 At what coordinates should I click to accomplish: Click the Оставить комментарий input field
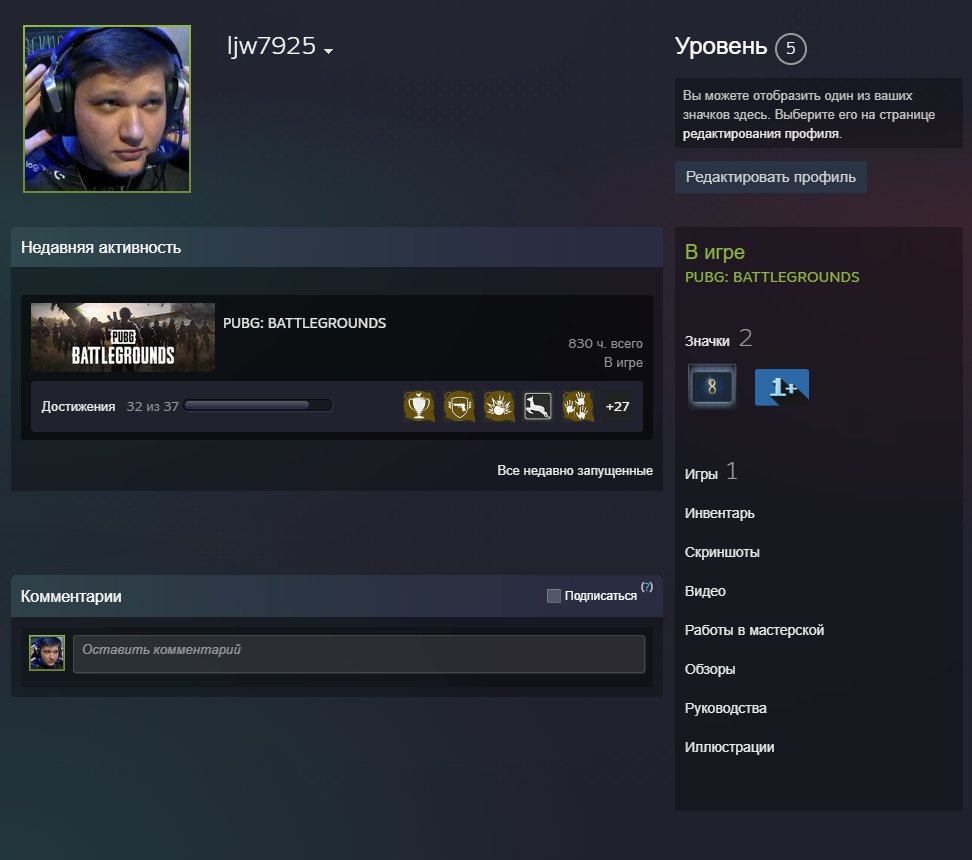pyautogui.click(x=359, y=654)
